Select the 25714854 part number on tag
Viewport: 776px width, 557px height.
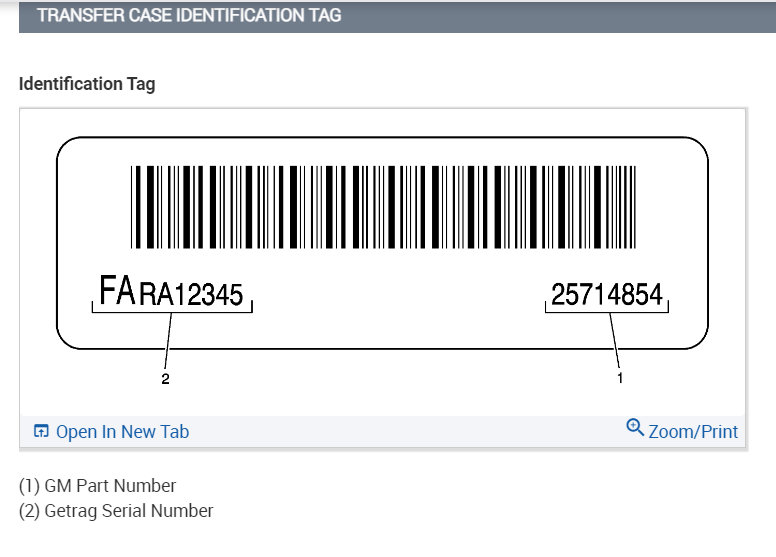tap(607, 294)
